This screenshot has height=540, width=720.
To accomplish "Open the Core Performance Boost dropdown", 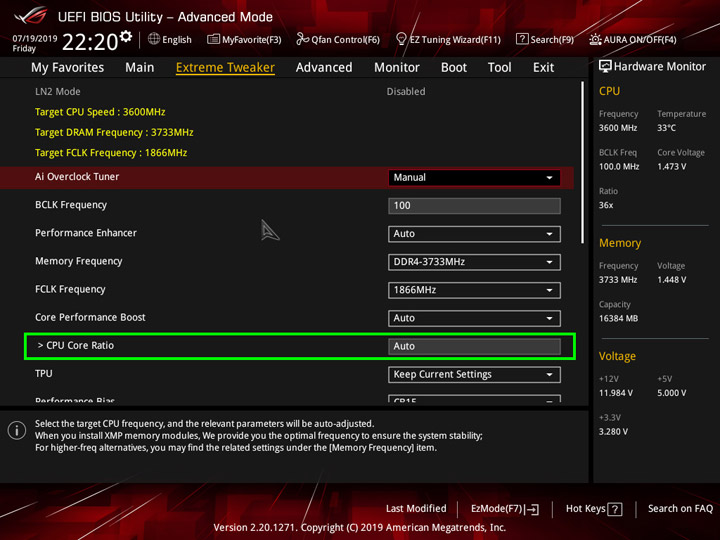I will 474,318.
